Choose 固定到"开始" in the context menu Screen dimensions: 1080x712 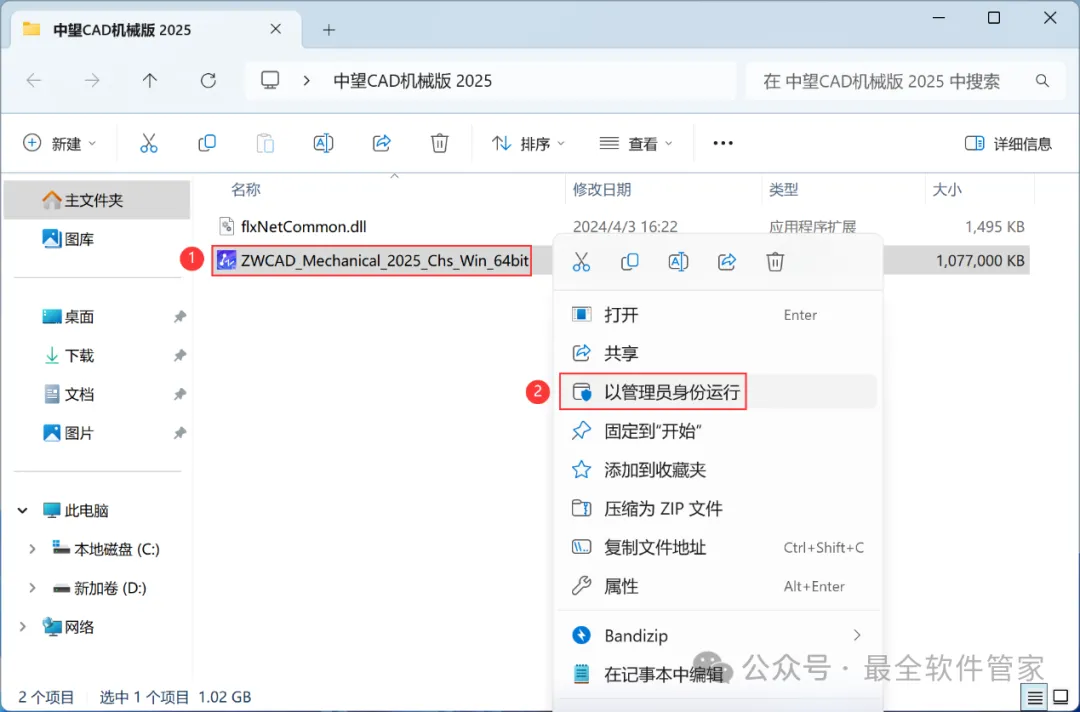pos(718,431)
